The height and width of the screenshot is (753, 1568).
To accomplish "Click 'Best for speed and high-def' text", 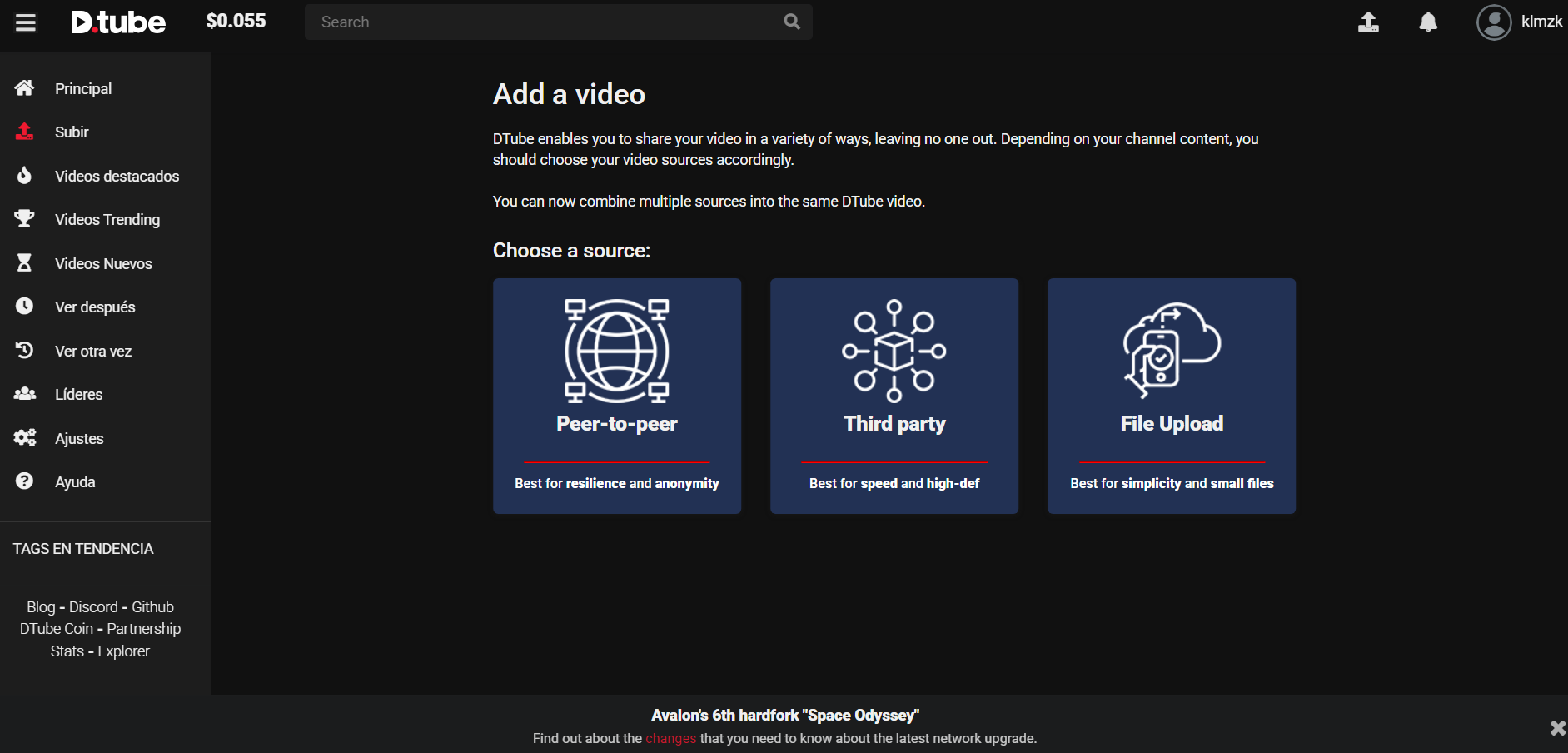I will pos(894,483).
